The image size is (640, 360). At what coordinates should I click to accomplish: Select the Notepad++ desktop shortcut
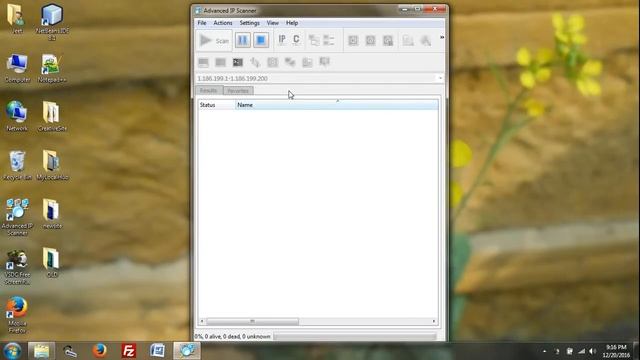coord(52,69)
